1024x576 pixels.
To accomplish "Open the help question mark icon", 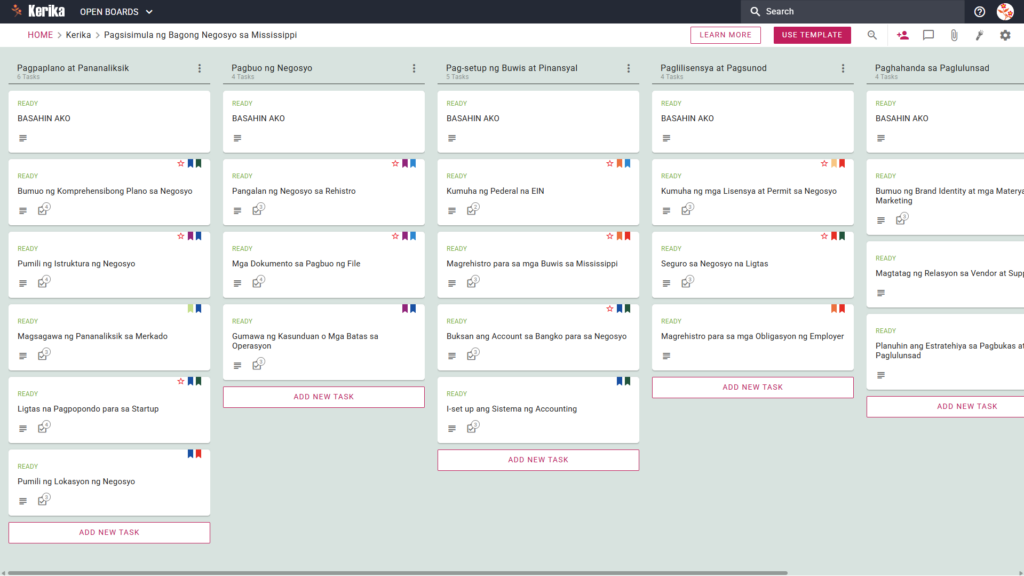I will pyautogui.click(x=979, y=12).
